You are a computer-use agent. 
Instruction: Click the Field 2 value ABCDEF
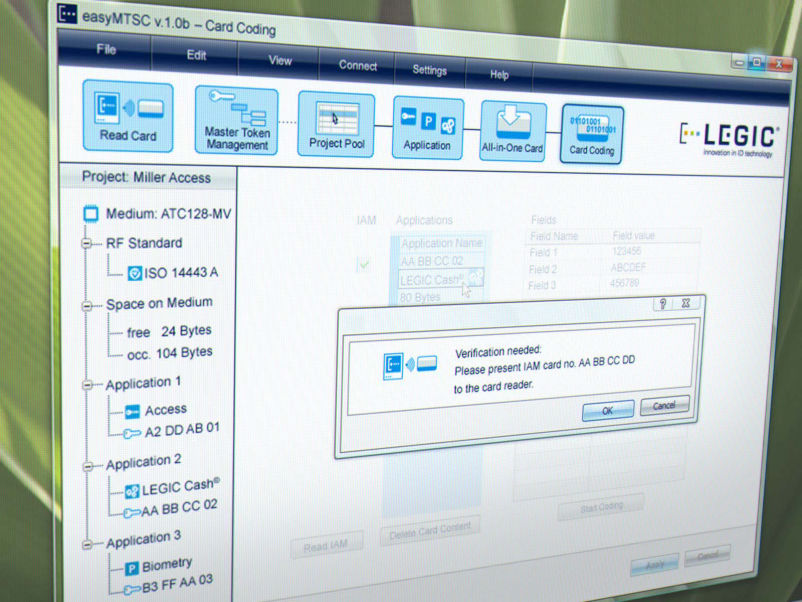tap(628, 267)
